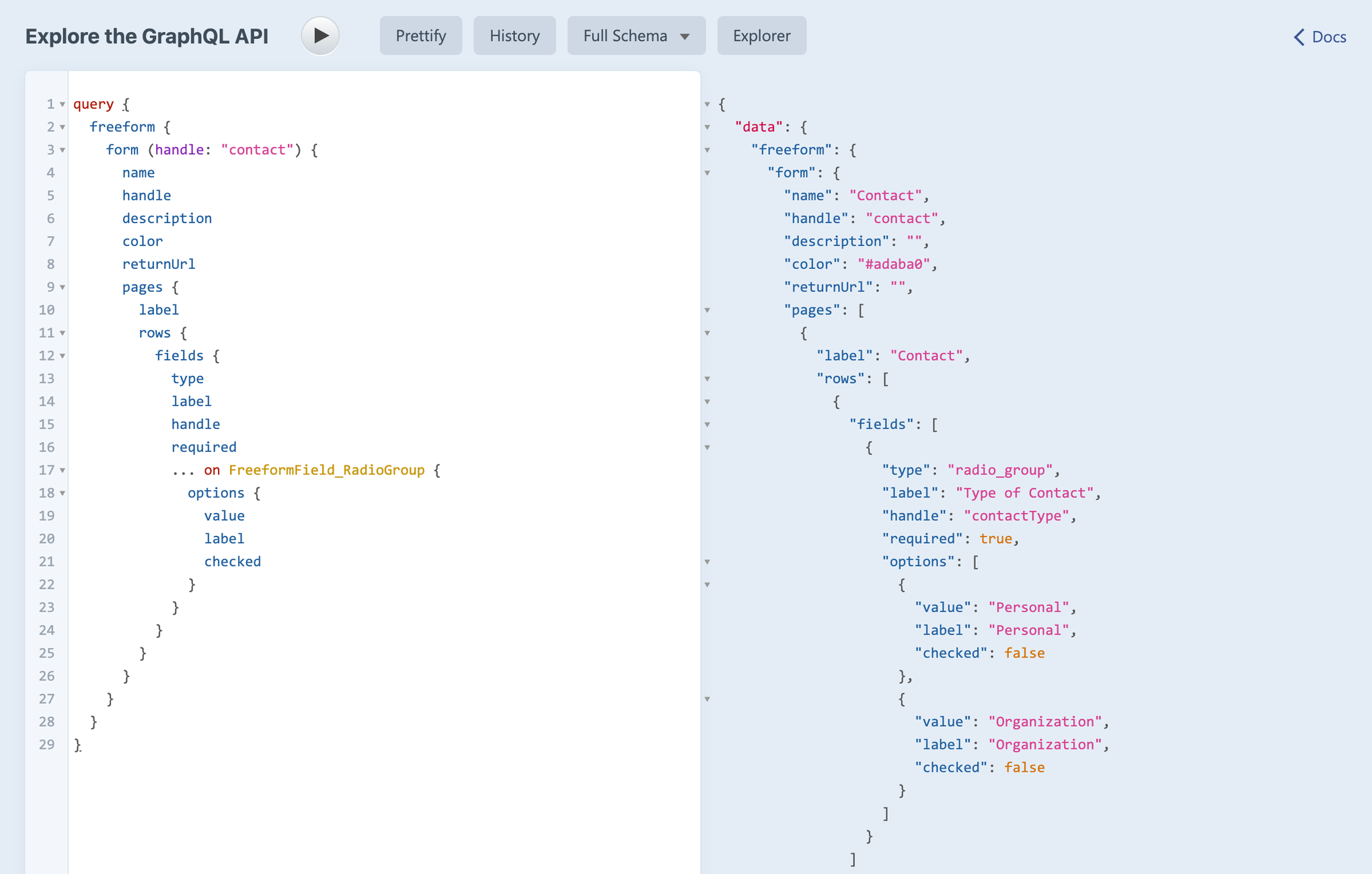Run the GraphQL query with play button
Viewport: 1372px width, 874px height.
pos(320,36)
